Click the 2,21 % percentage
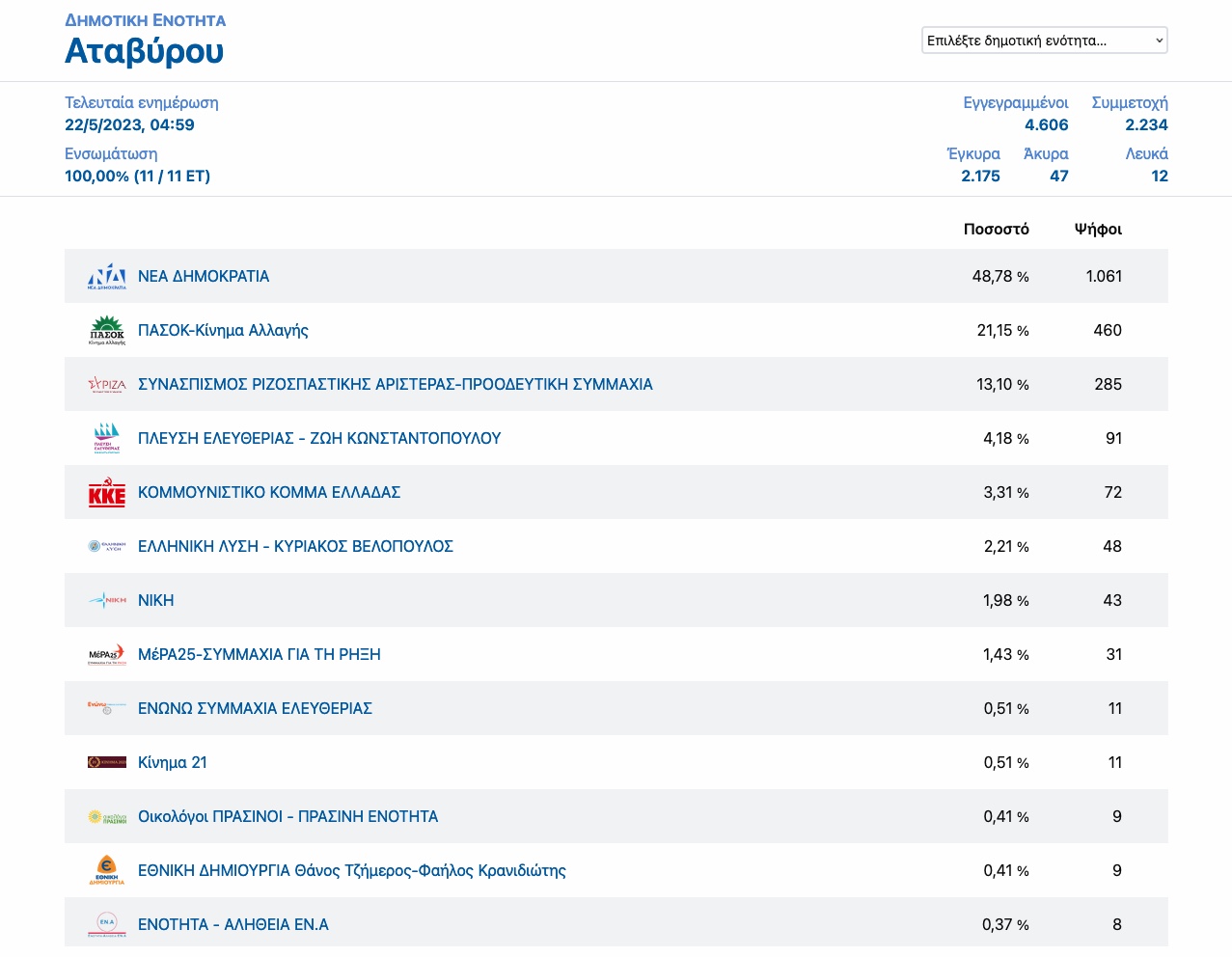The height and width of the screenshot is (957, 1232). tap(1006, 546)
